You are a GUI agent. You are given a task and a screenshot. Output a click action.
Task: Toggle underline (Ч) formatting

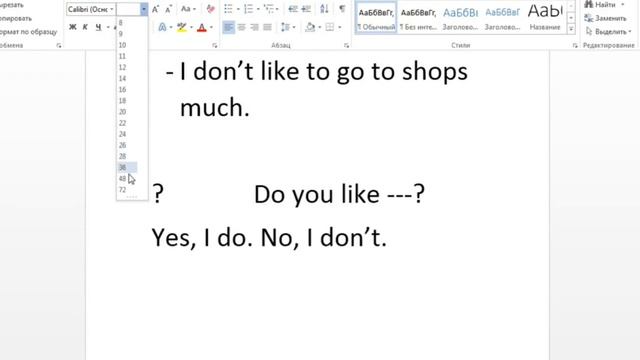(98, 27)
